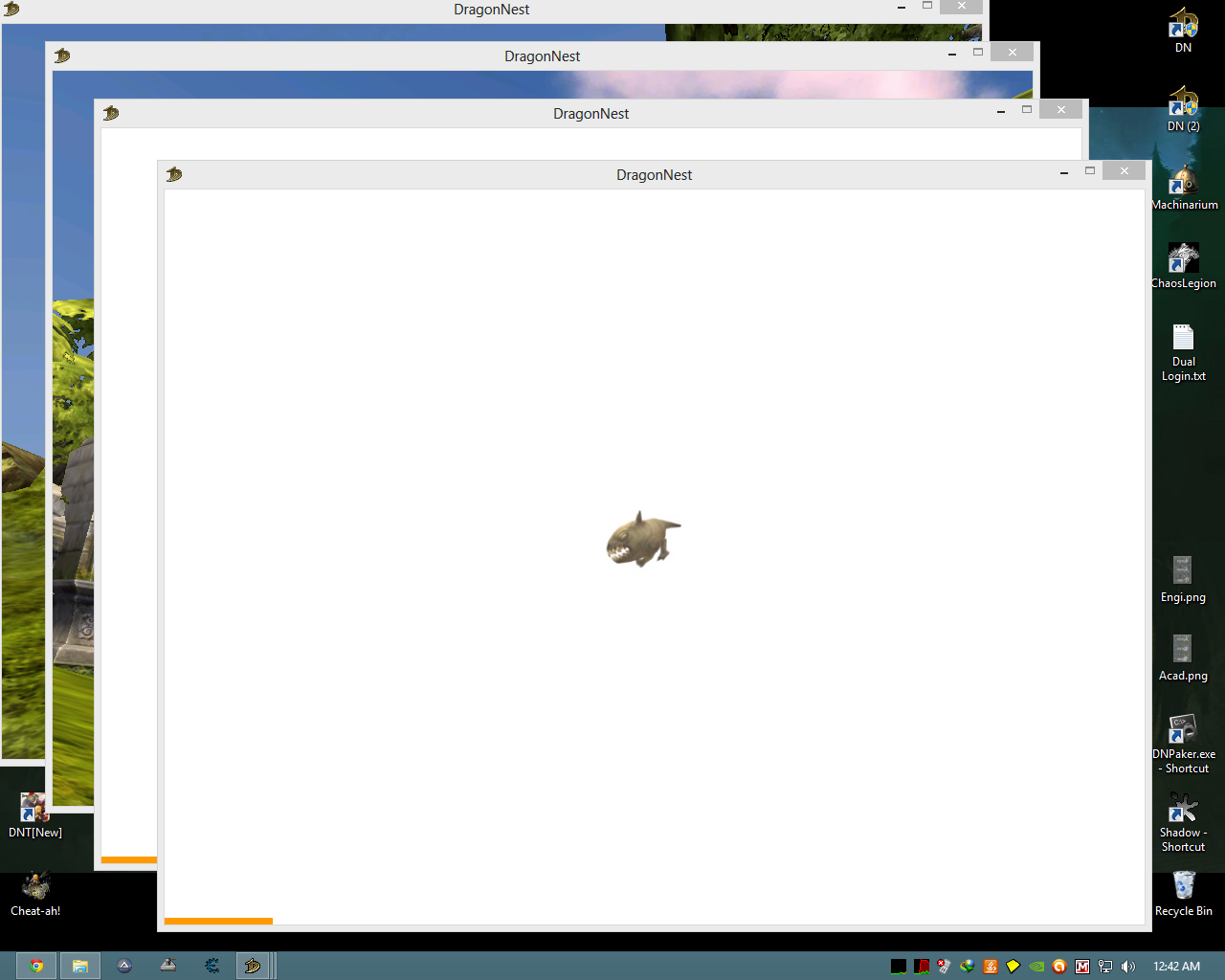Click the front DragonNest window's title icon

coord(173,174)
